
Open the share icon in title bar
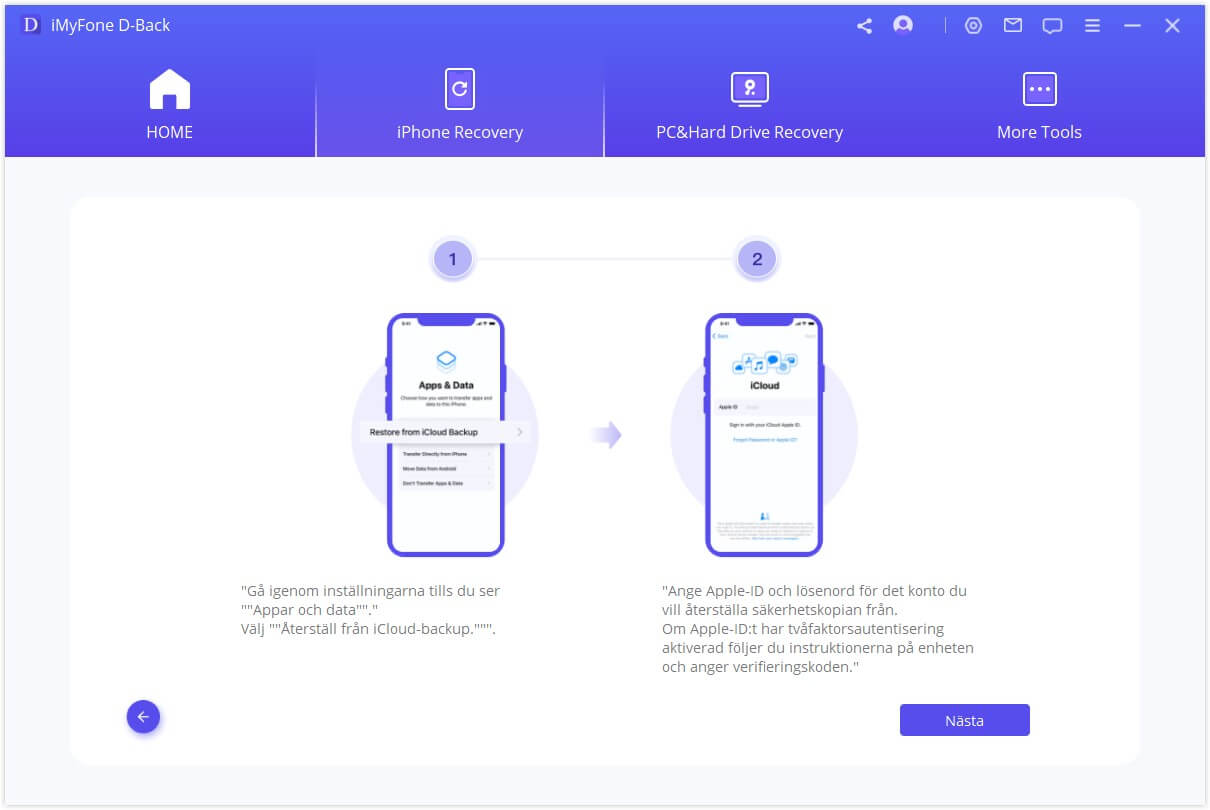pos(864,26)
